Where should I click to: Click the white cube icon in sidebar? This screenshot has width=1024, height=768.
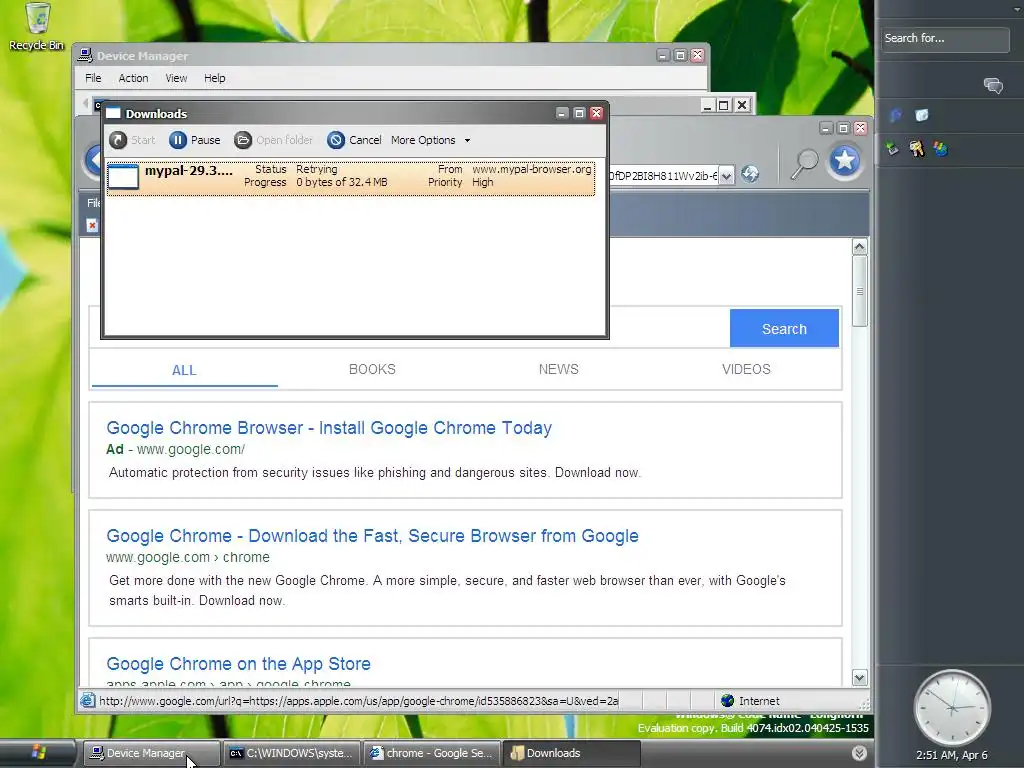click(x=921, y=116)
